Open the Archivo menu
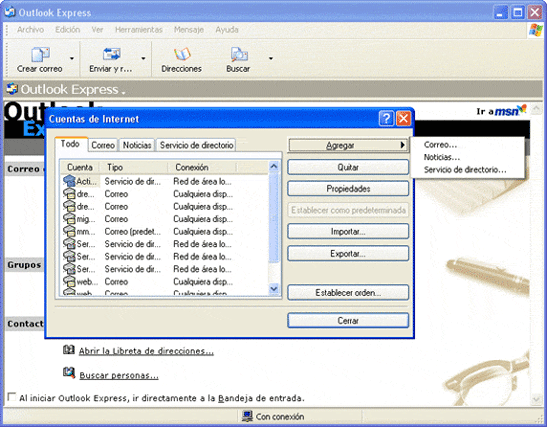Screen dimensions: 547x427 coord(30,30)
